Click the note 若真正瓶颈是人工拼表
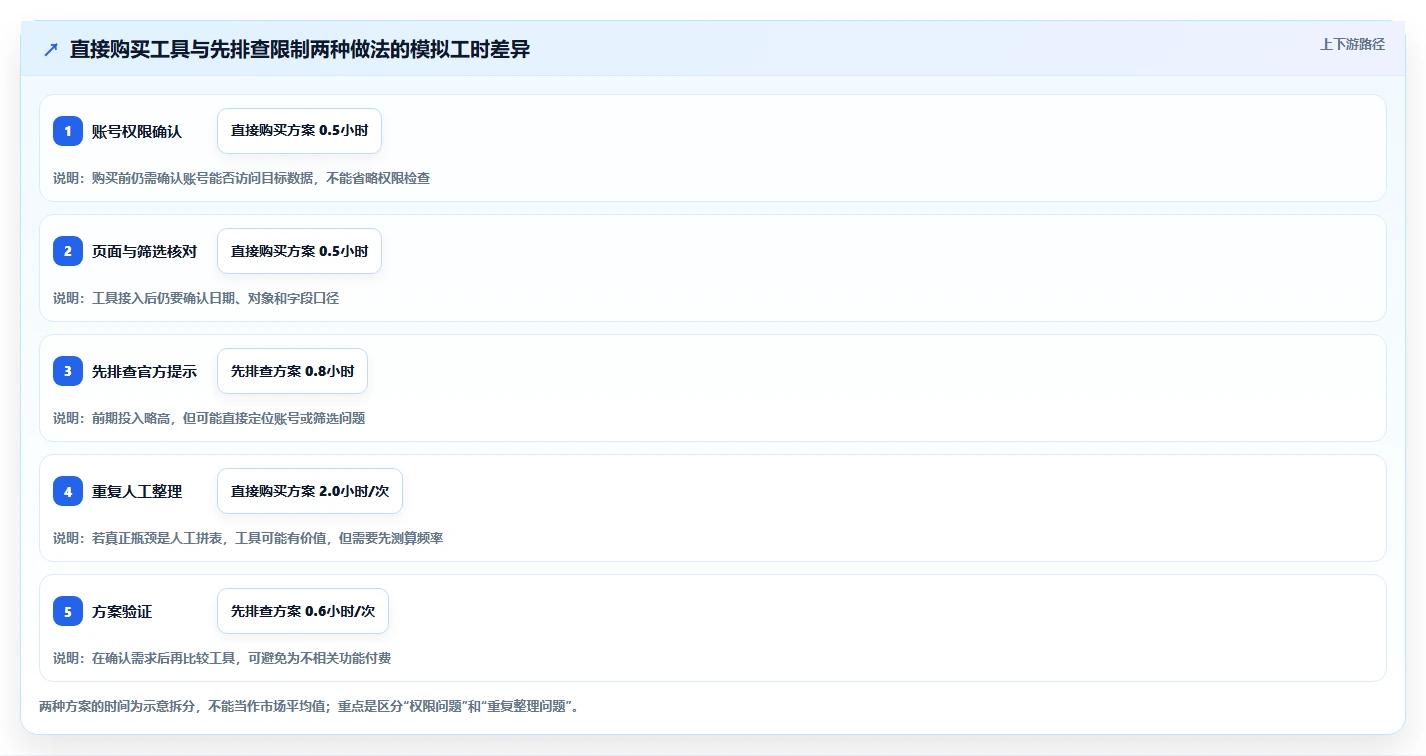The width and height of the screenshot is (1426, 756). pyautogui.click(x=248, y=538)
